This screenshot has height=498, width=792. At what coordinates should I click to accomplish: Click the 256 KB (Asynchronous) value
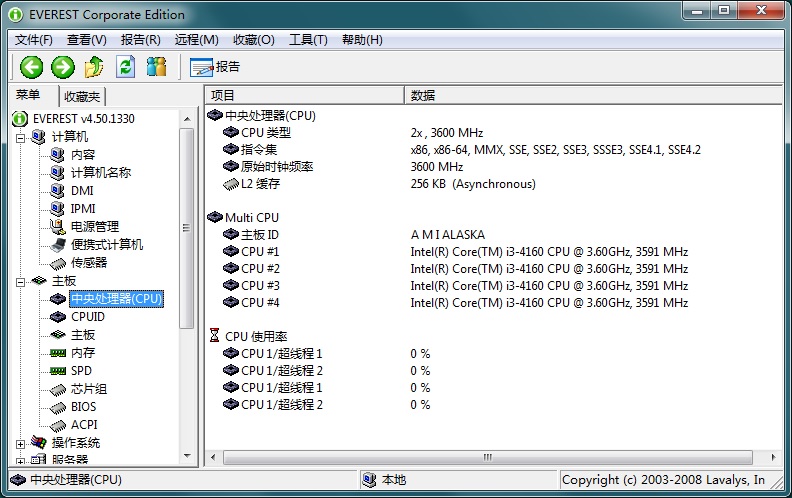click(473, 184)
